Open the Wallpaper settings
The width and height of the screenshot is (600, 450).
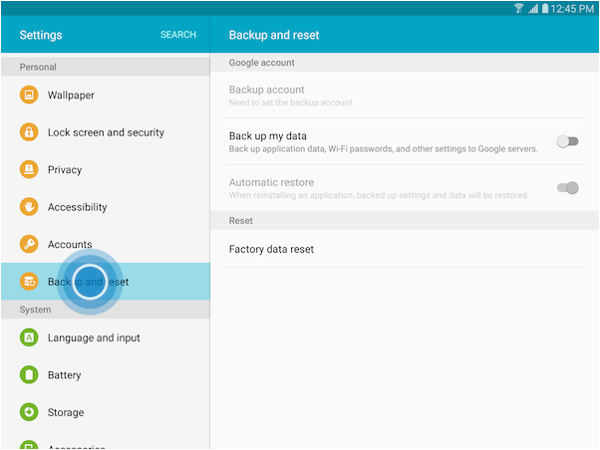(x=106, y=95)
